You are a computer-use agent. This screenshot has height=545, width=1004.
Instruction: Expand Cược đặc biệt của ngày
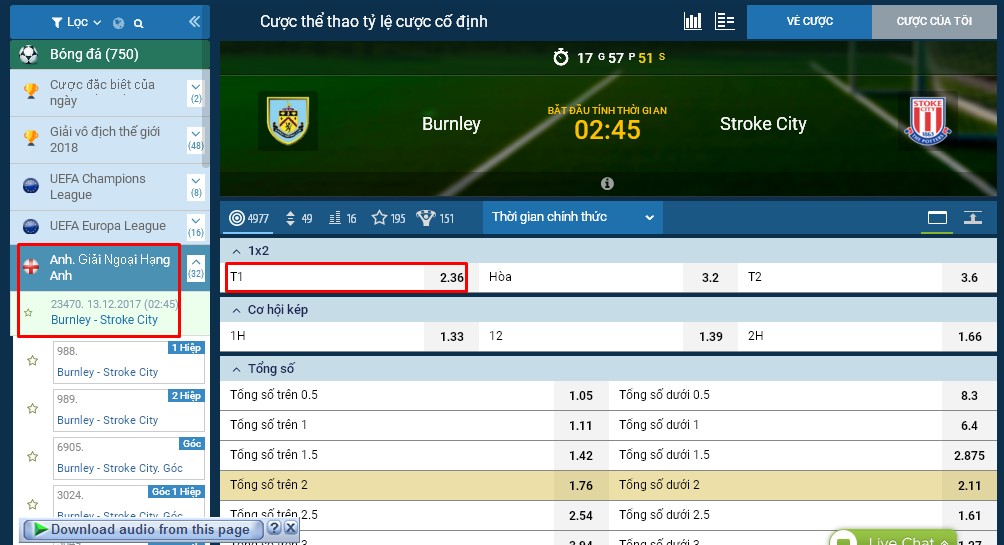point(196,93)
